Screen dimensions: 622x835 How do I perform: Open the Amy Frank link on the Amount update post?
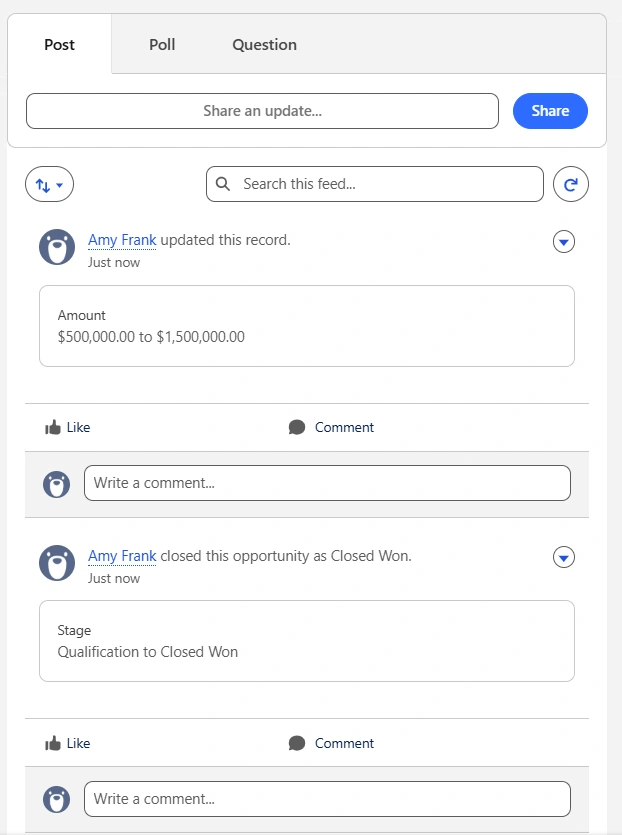pyautogui.click(x=122, y=240)
